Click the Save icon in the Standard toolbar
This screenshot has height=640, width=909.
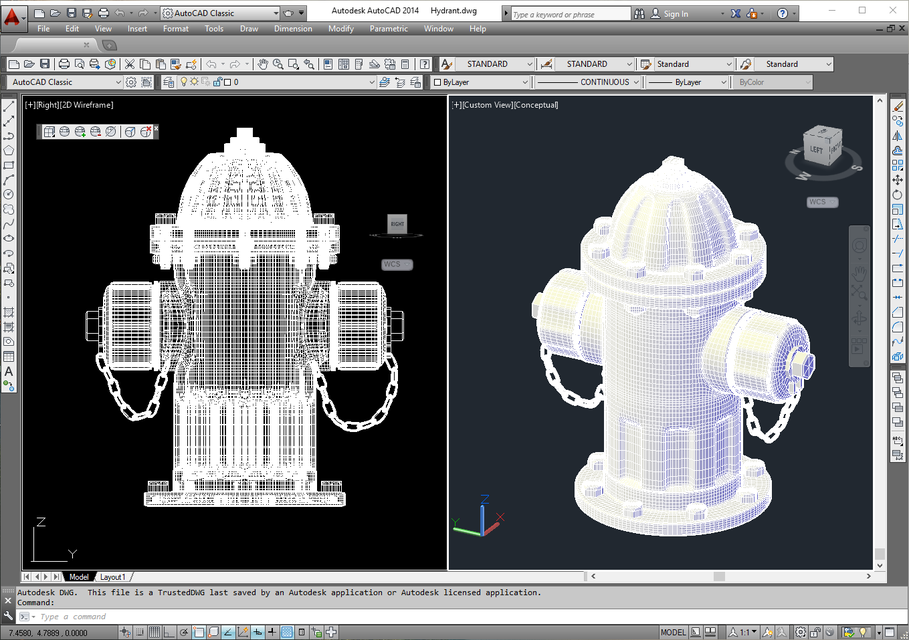click(x=45, y=63)
